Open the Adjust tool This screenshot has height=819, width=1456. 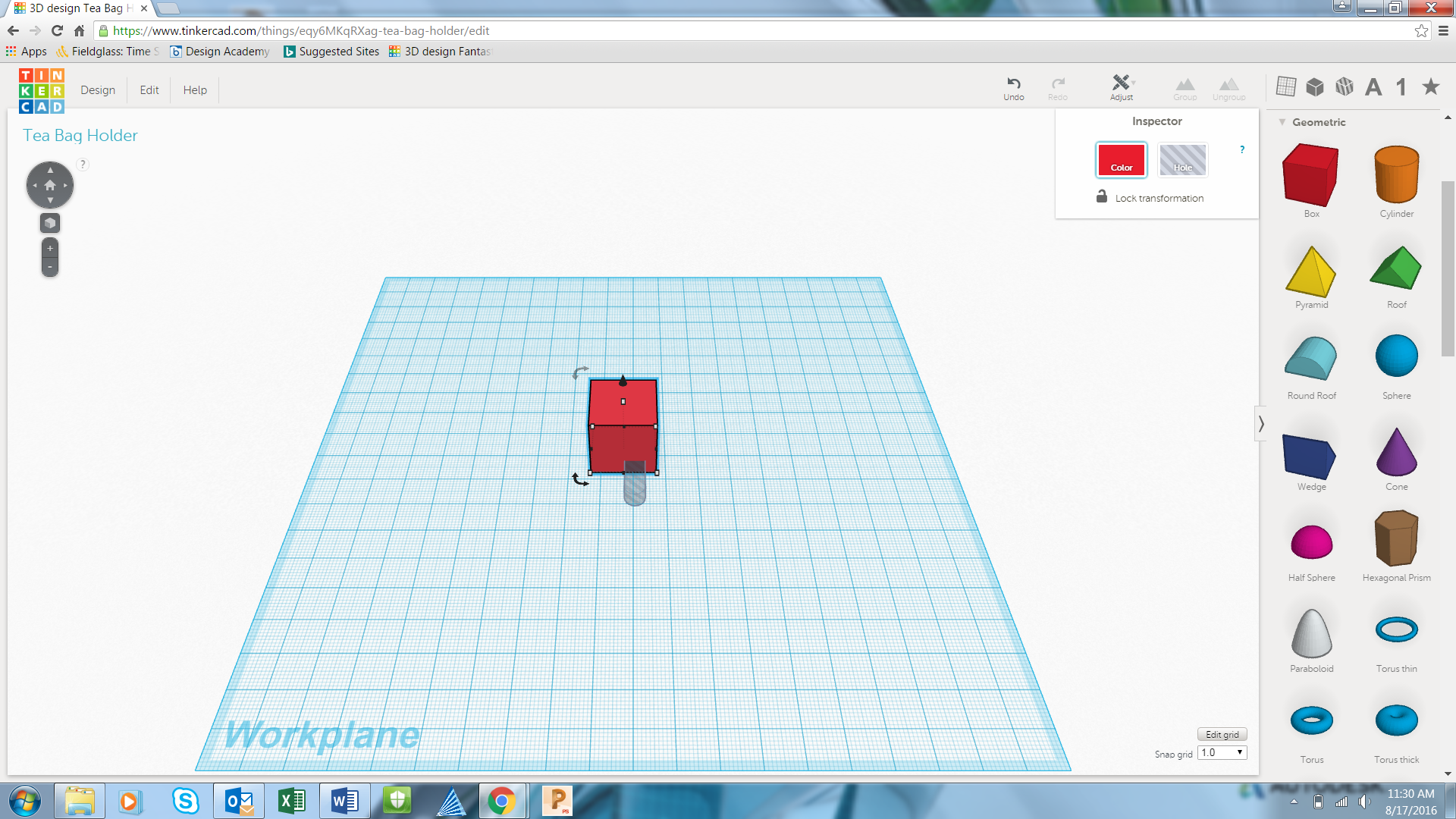click(1121, 83)
